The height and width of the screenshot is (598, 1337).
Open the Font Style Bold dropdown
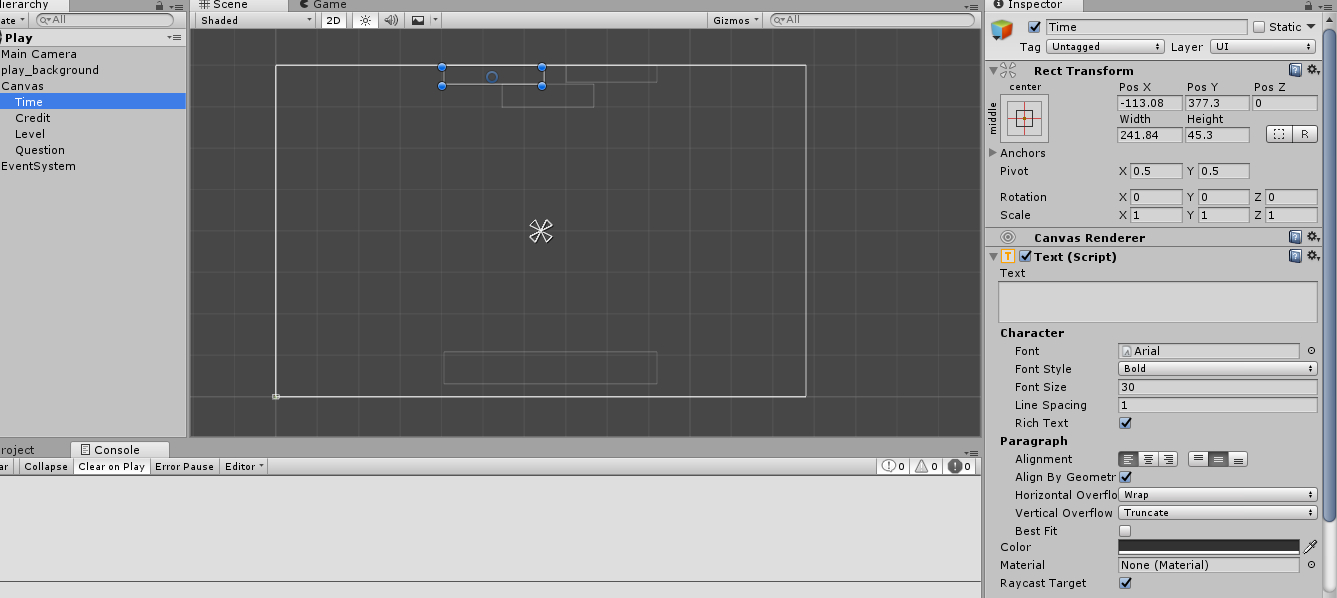(x=1217, y=369)
